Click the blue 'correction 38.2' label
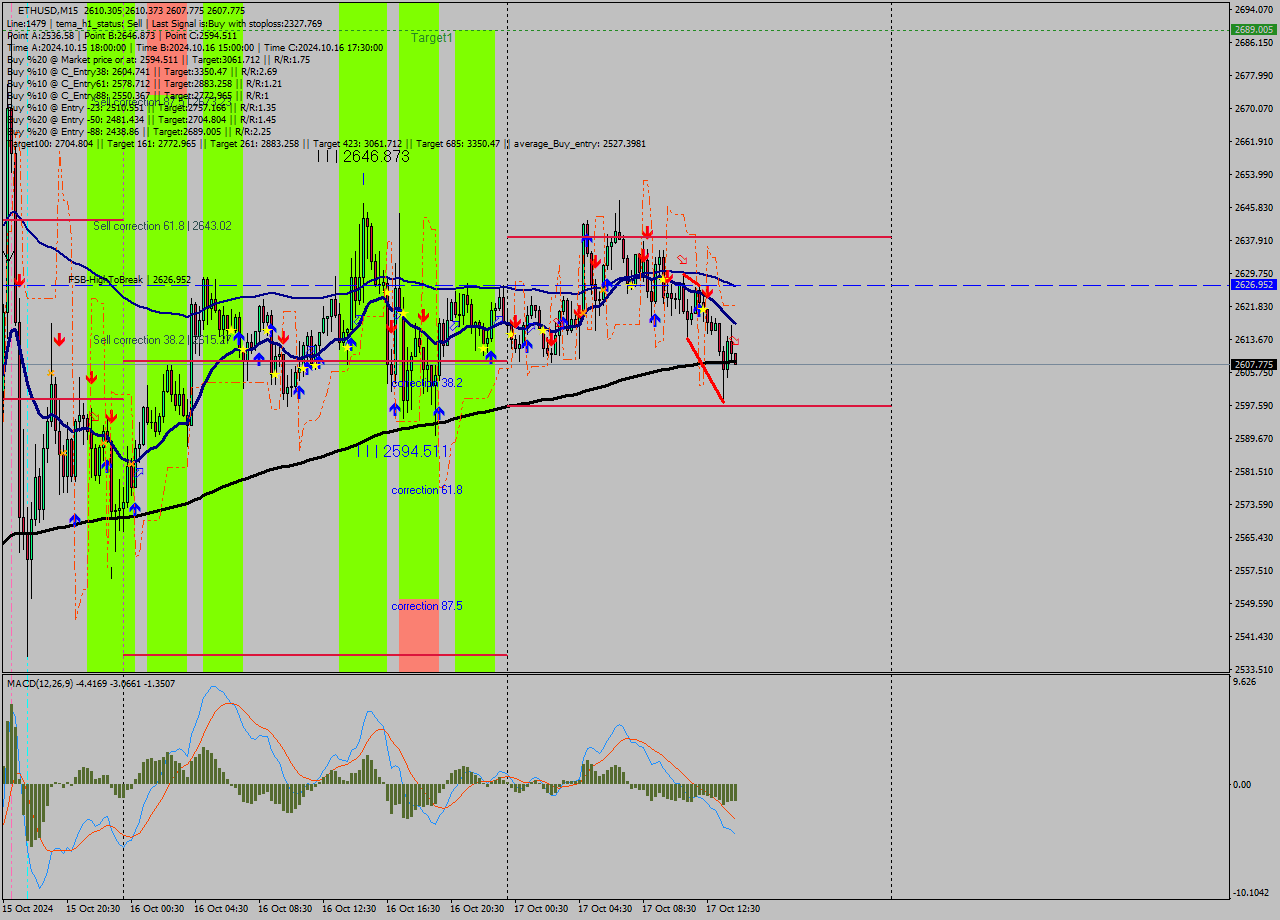Image resolution: width=1280 pixels, height=920 pixels. tap(427, 383)
